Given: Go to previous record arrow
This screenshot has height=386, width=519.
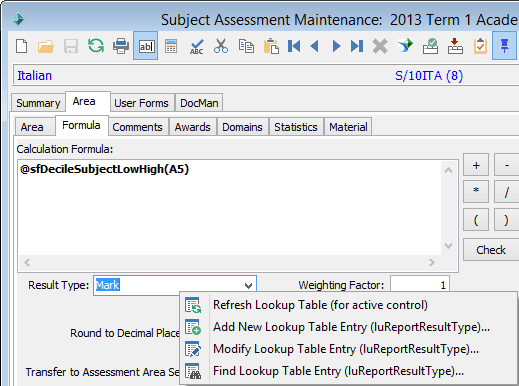Looking at the screenshot, I should coord(314,46).
